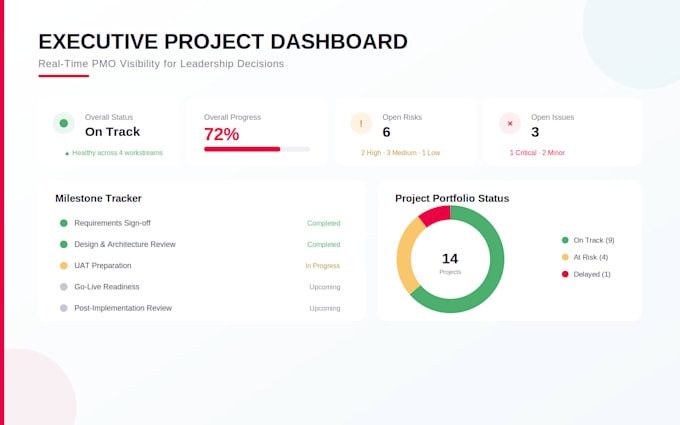Click the 'On Track' status value

tap(112, 132)
